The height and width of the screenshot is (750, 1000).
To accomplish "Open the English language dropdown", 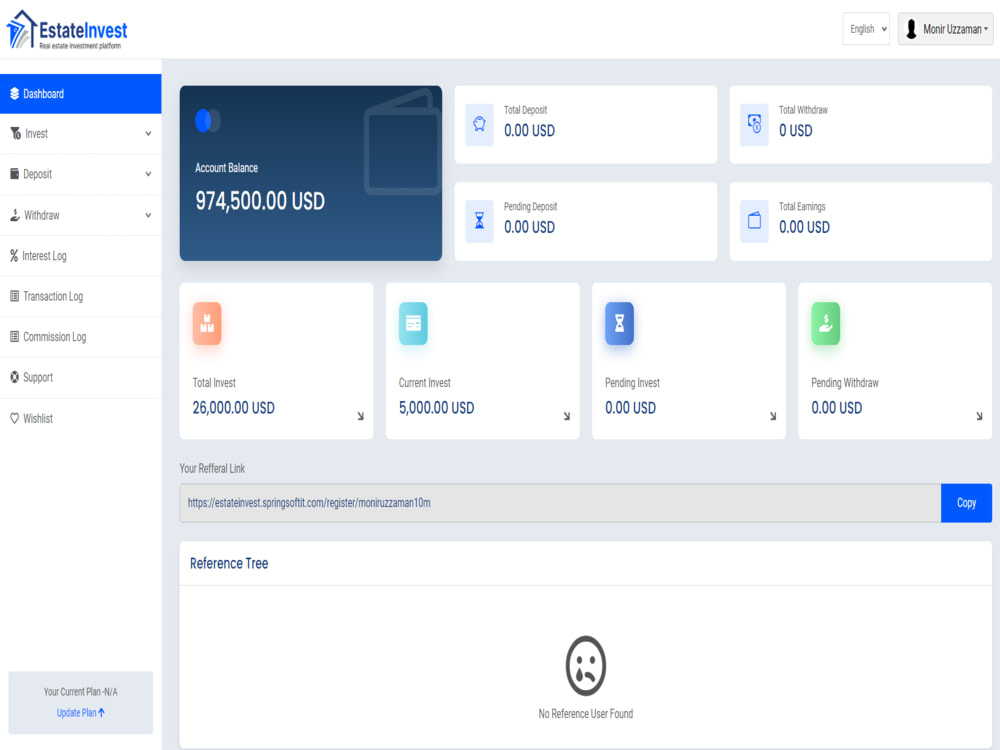I will pos(865,29).
